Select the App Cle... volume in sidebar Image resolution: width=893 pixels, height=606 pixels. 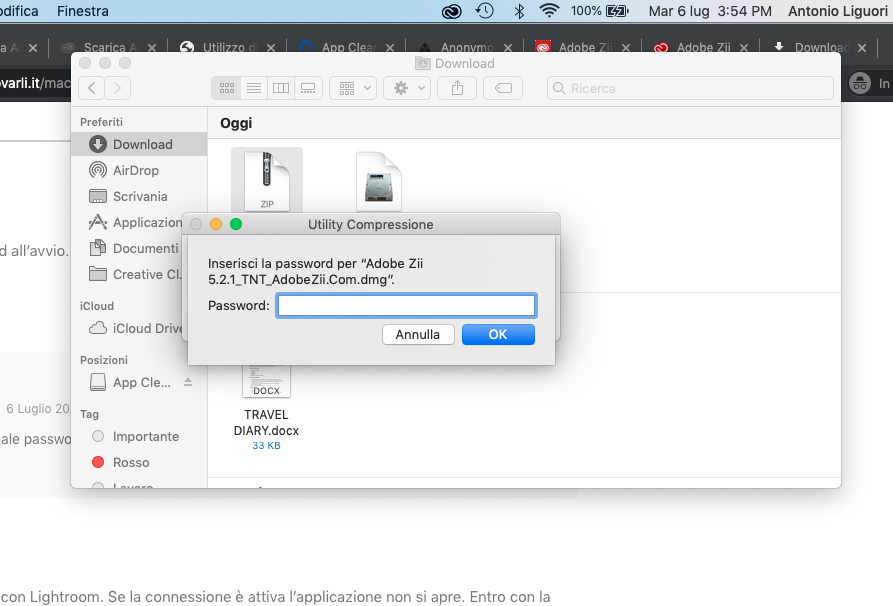130,382
